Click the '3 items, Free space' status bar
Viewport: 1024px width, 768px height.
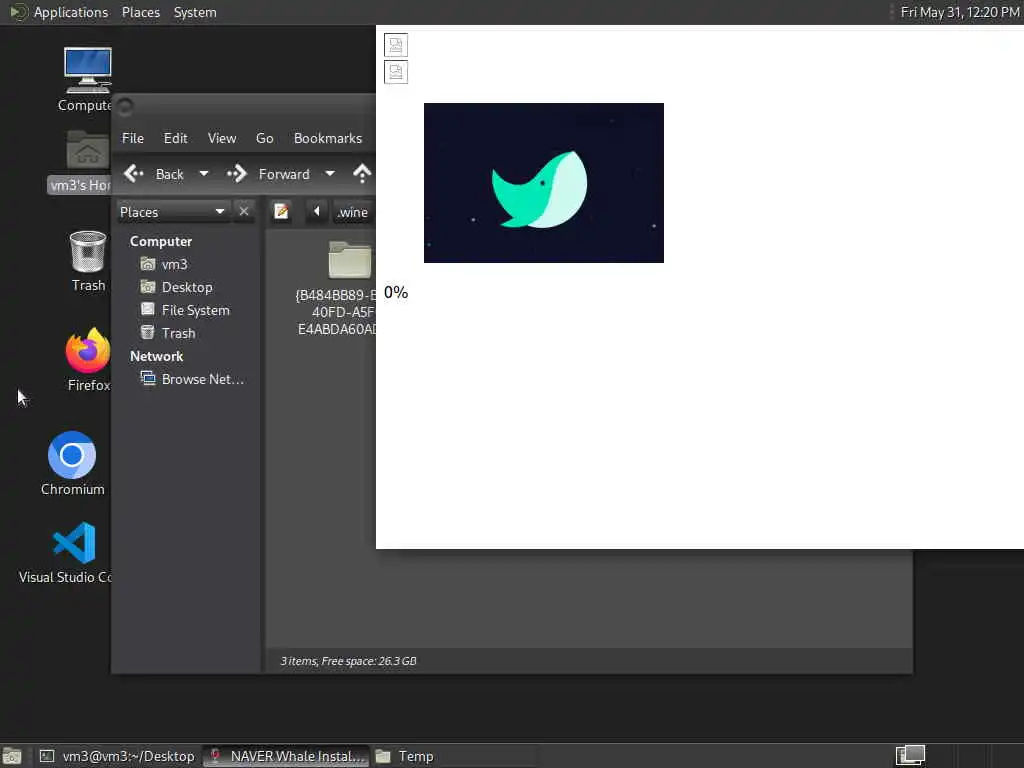[x=349, y=661]
